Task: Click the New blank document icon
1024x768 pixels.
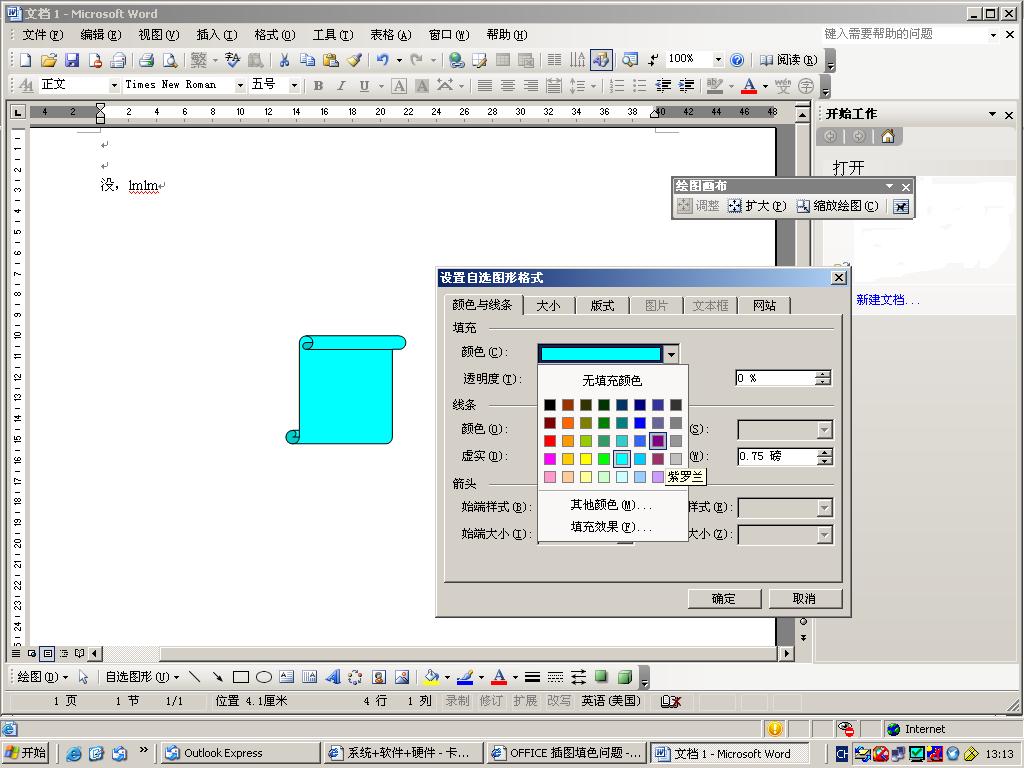Action: point(25,60)
